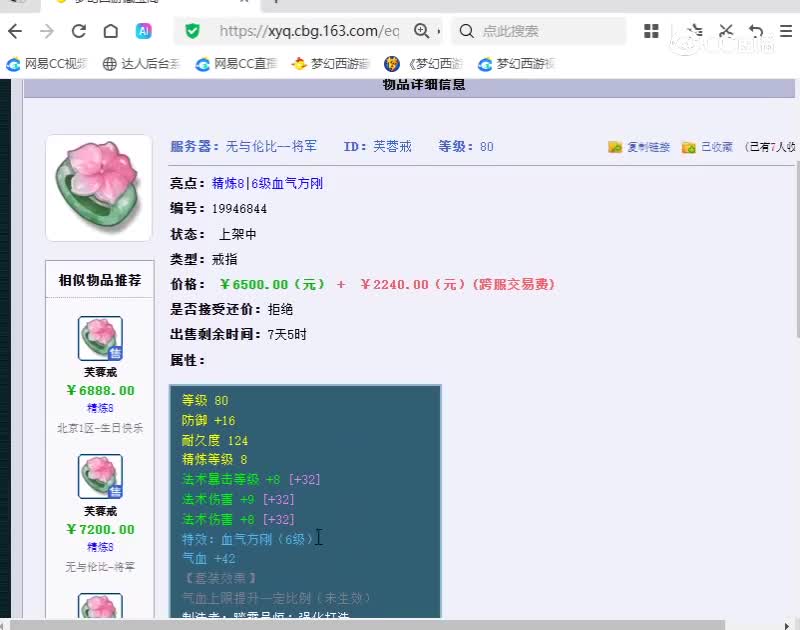Screen dimensions: 800x630
Task: Click the 已收藏 favorite folder icon
Action: click(x=688, y=147)
